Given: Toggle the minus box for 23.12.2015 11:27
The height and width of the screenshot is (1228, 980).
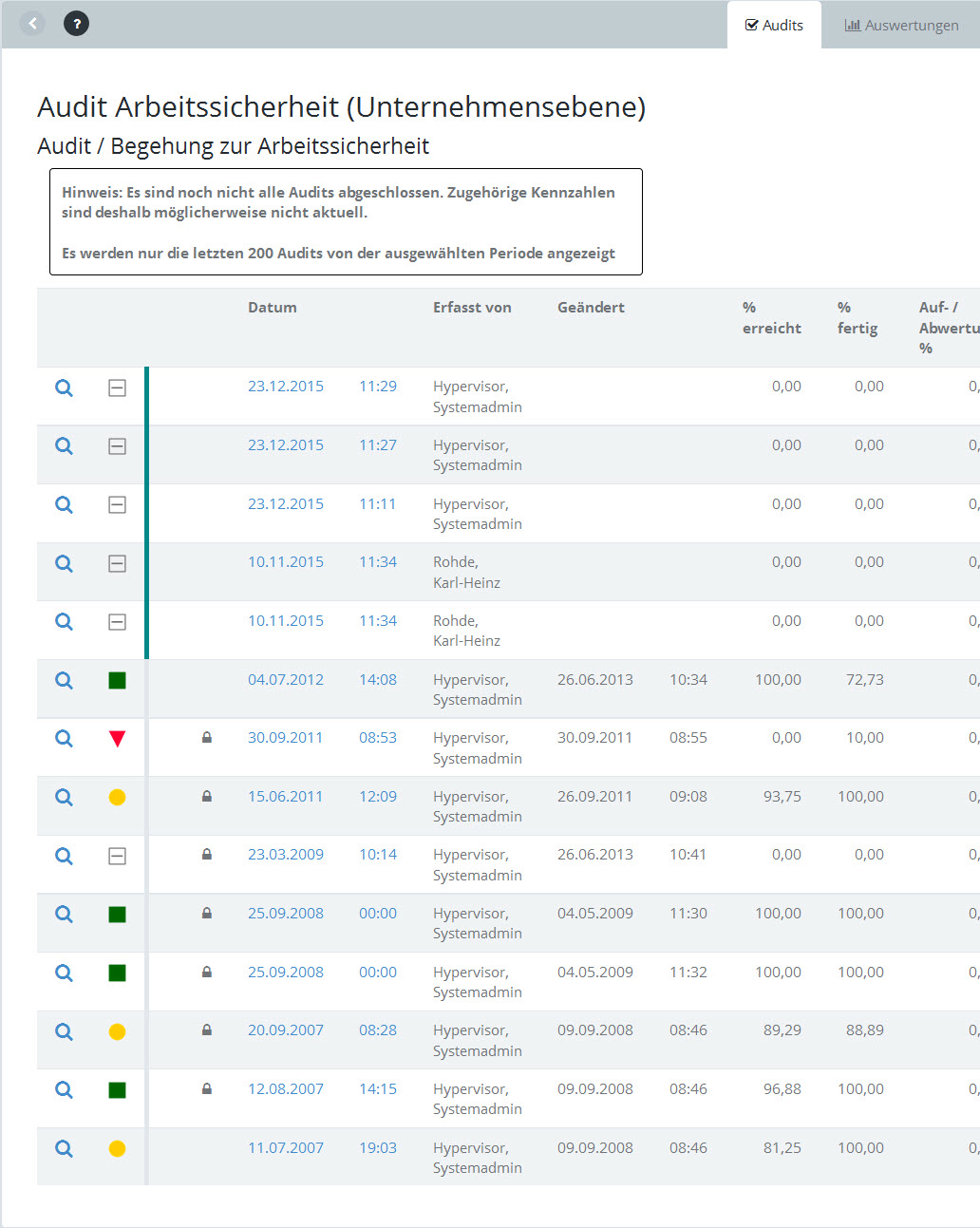Looking at the screenshot, I should tap(117, 446).
